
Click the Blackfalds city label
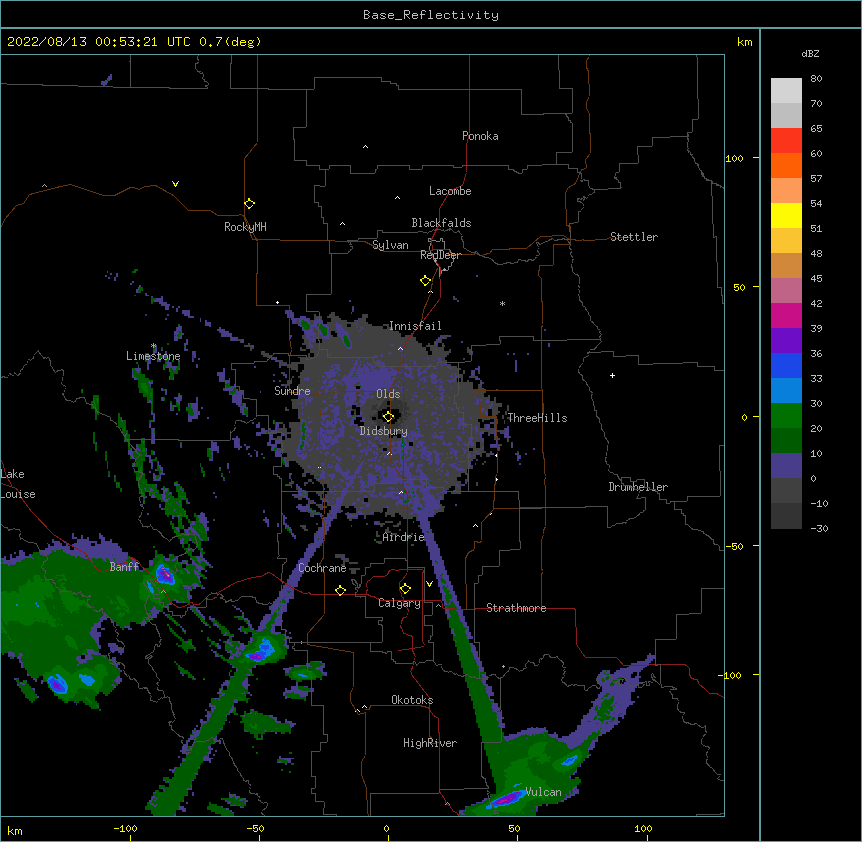(441, 223)
